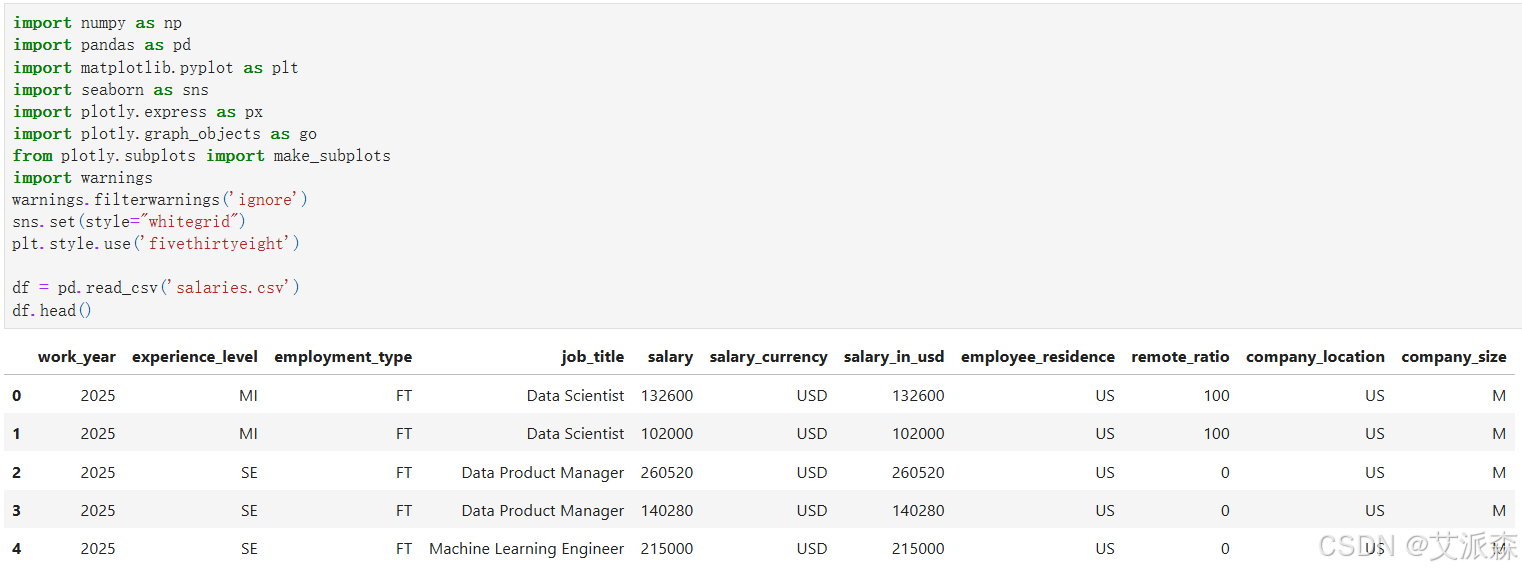Select the company_location column header

pos(1315,357)
